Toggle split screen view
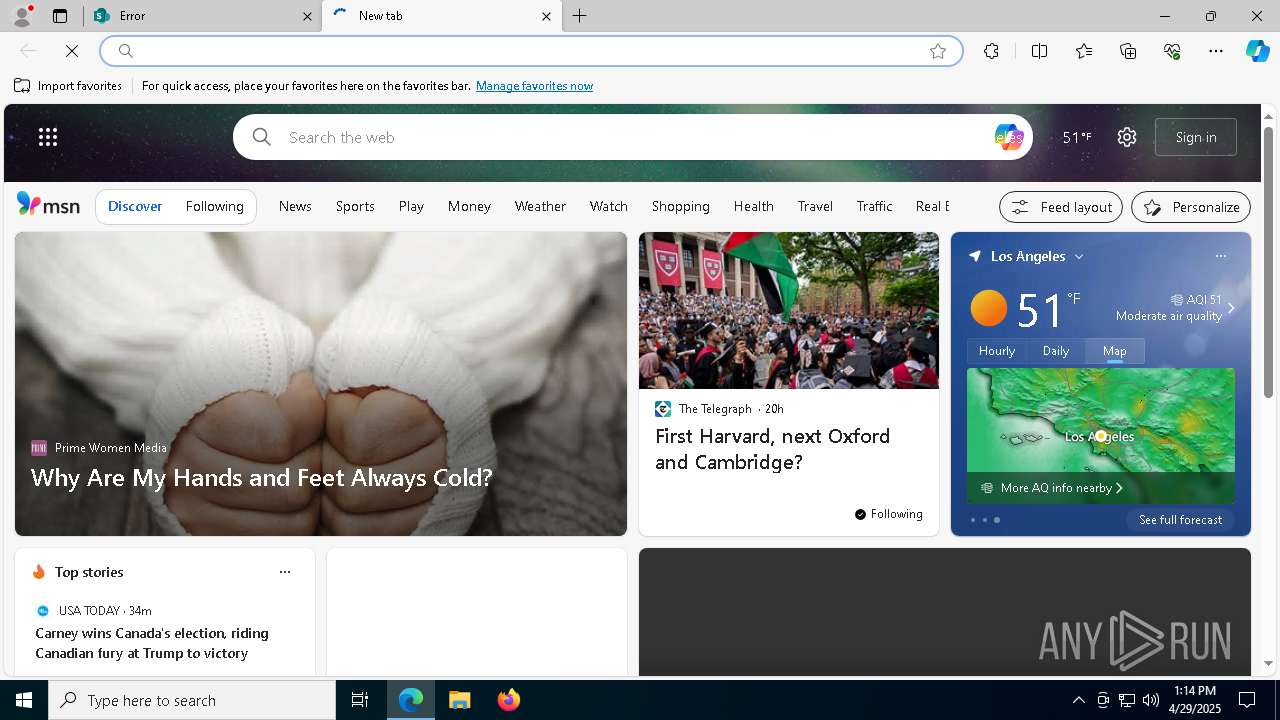This screenshot has height=720, width=1280. point(1039,51)
